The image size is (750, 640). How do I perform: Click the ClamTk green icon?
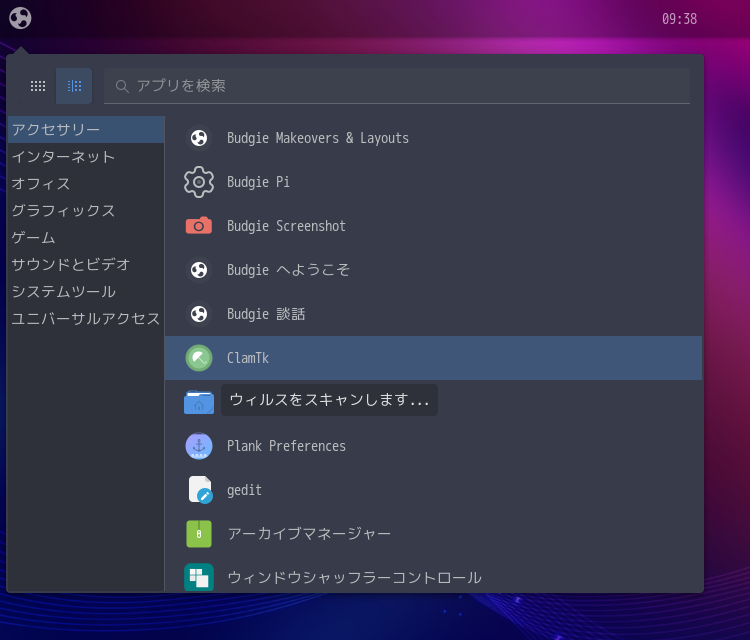(199, 358)
